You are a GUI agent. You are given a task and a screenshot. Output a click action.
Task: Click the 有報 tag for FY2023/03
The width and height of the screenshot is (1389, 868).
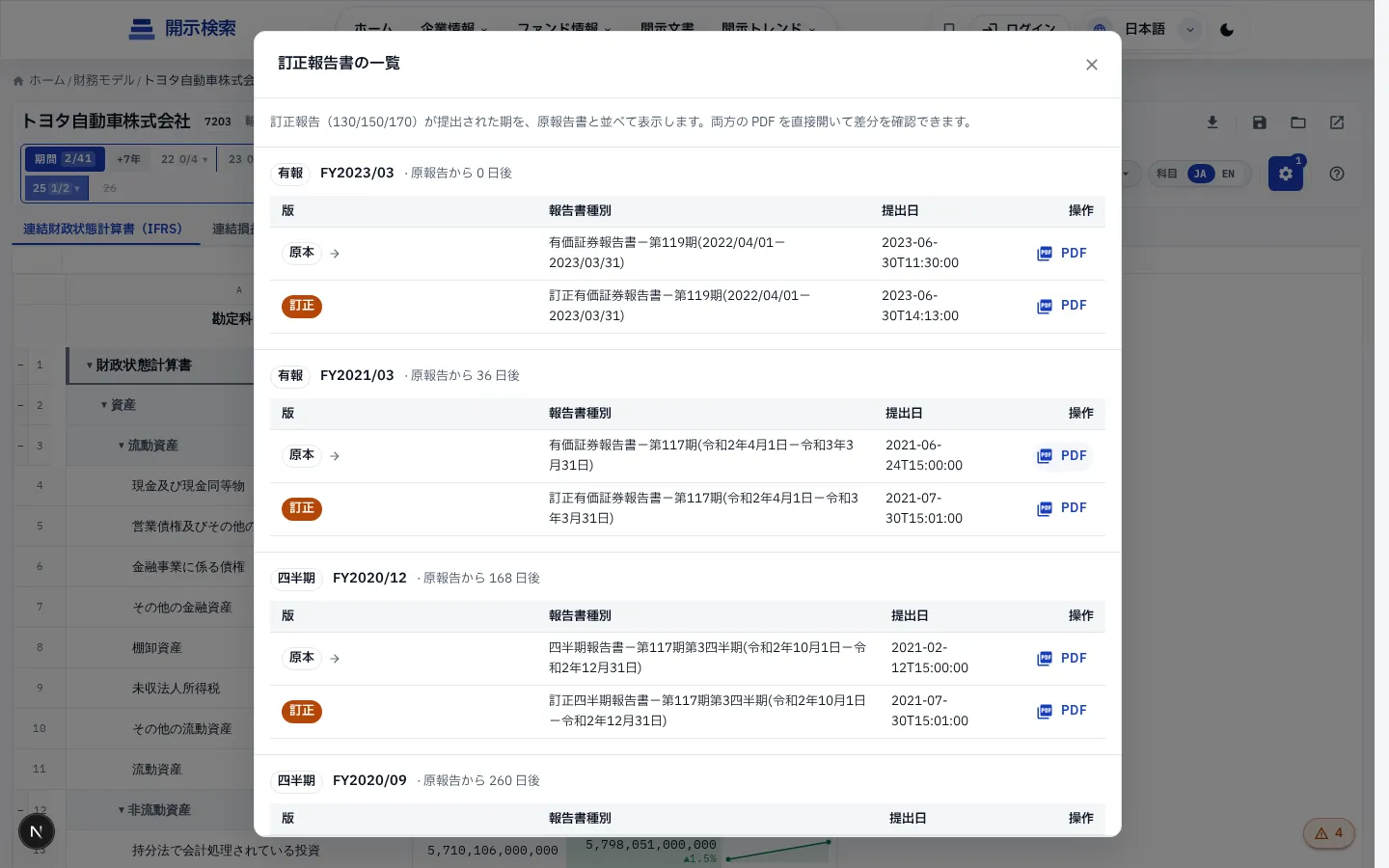click(x=290, y=174)
